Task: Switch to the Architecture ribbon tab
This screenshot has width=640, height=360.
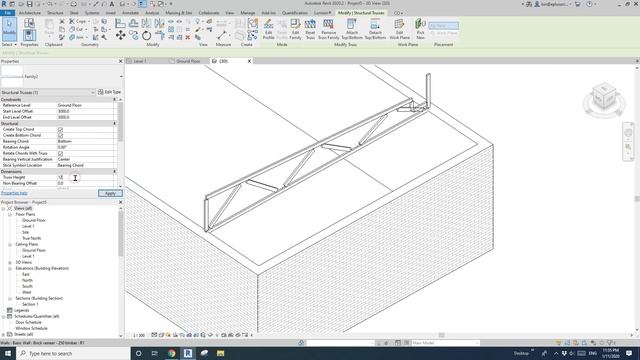Action: (30, 13)
